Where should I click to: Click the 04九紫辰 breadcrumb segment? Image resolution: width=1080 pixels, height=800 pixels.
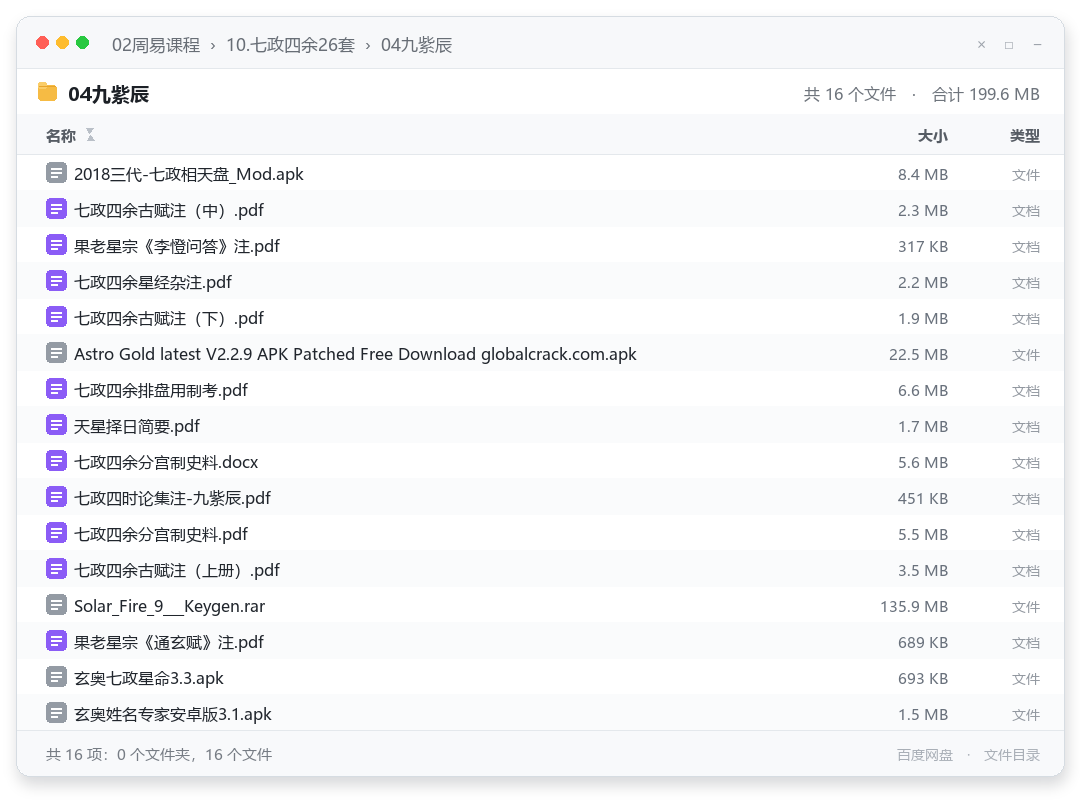[x=417, y=45]
